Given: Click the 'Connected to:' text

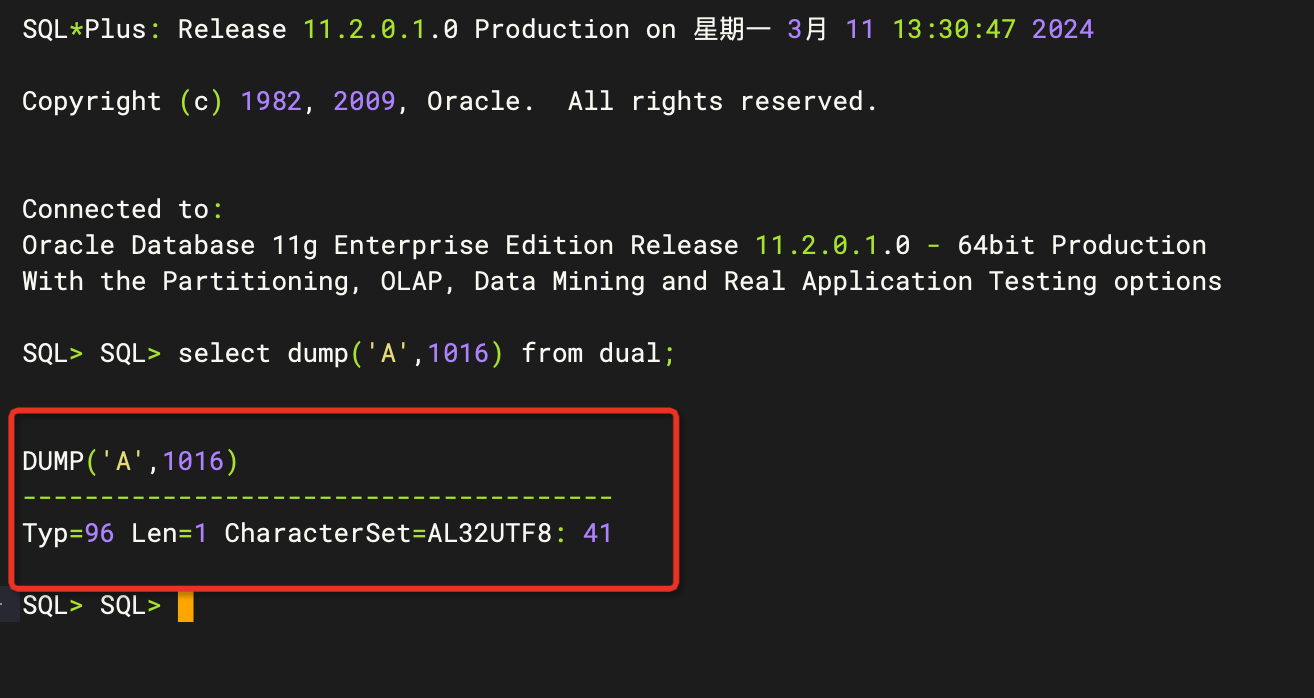Looking at the screenshot, I should pos(123,209).
